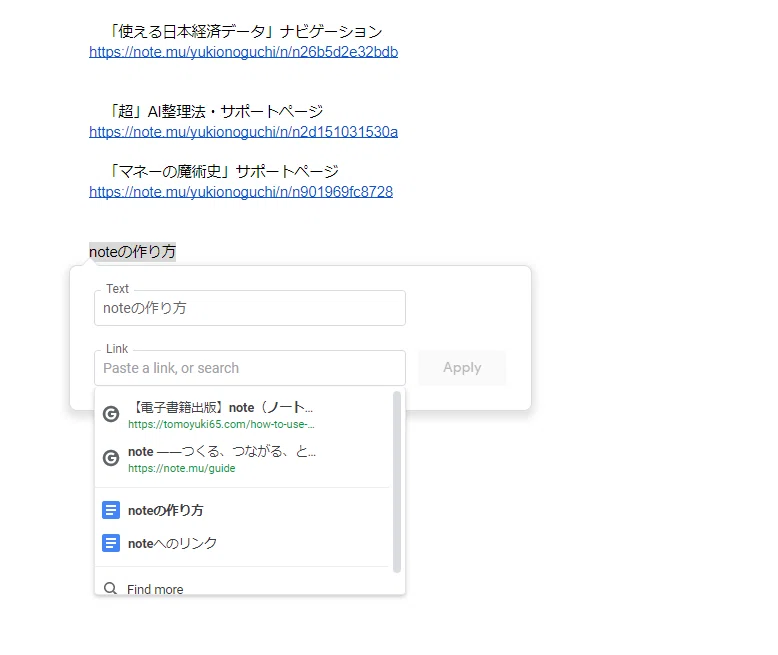Screen dimensions: 778x655
Task: Click the Link input field
Action: [x=250, y=368]
